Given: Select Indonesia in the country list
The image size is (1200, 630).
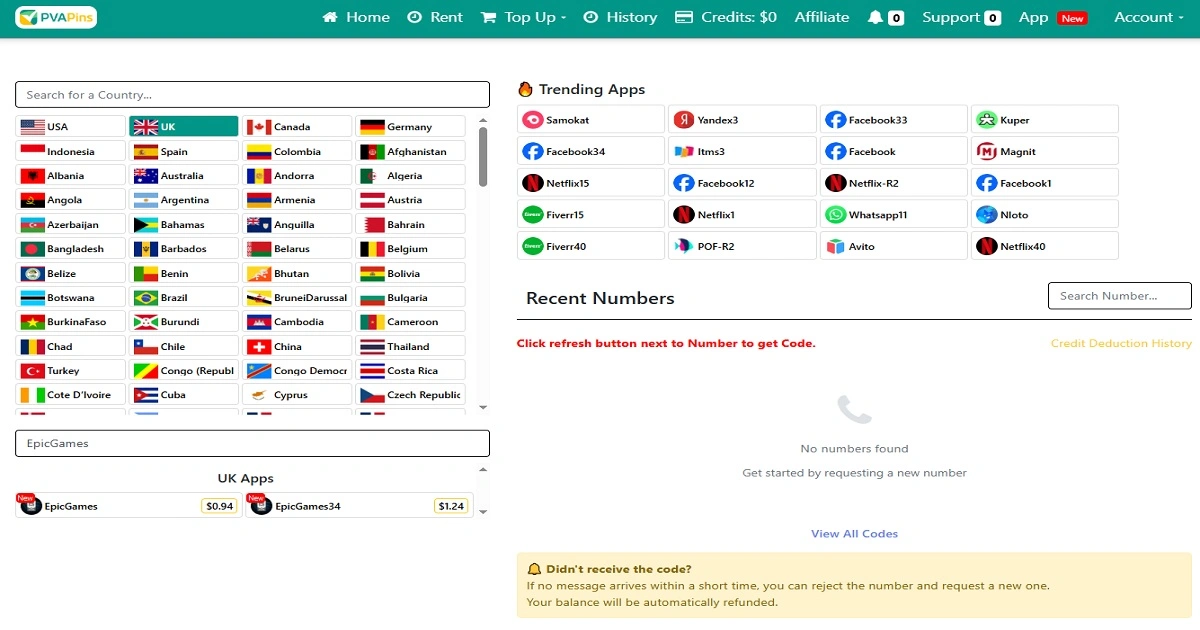Looking at the screenshot, I should tap(71, 151).
